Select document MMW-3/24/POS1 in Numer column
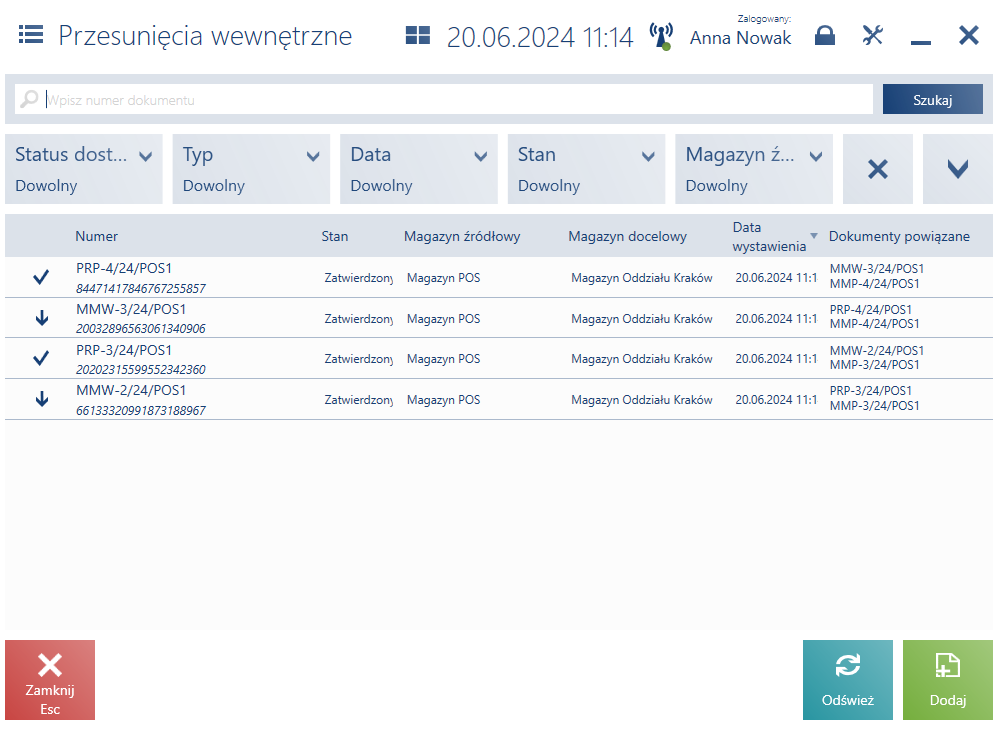 131,309
